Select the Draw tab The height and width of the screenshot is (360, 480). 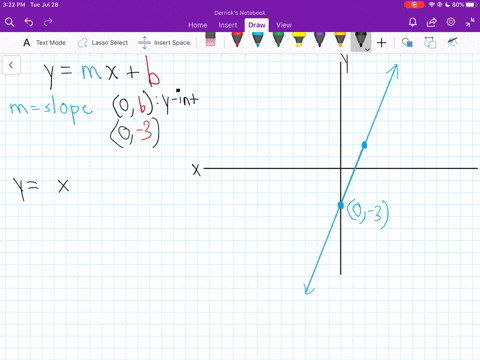pos(257,25)
